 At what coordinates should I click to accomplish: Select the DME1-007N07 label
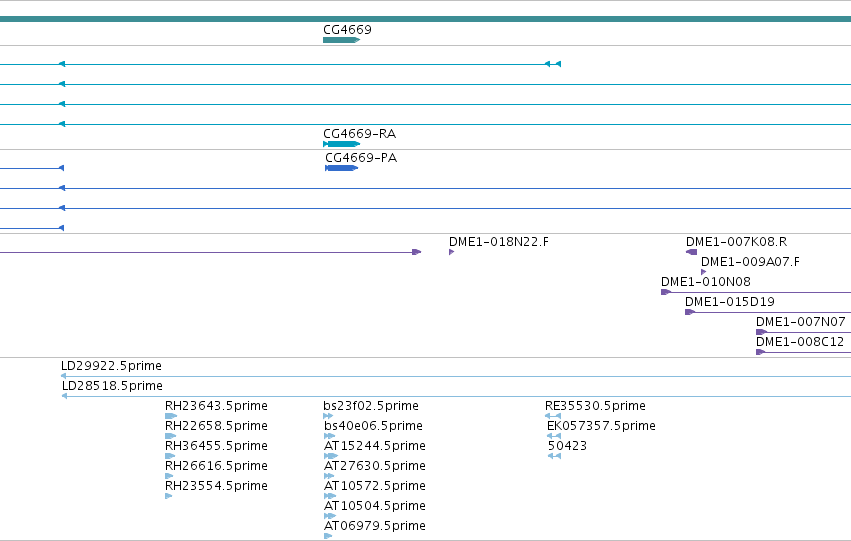click(x=801, y=322)
